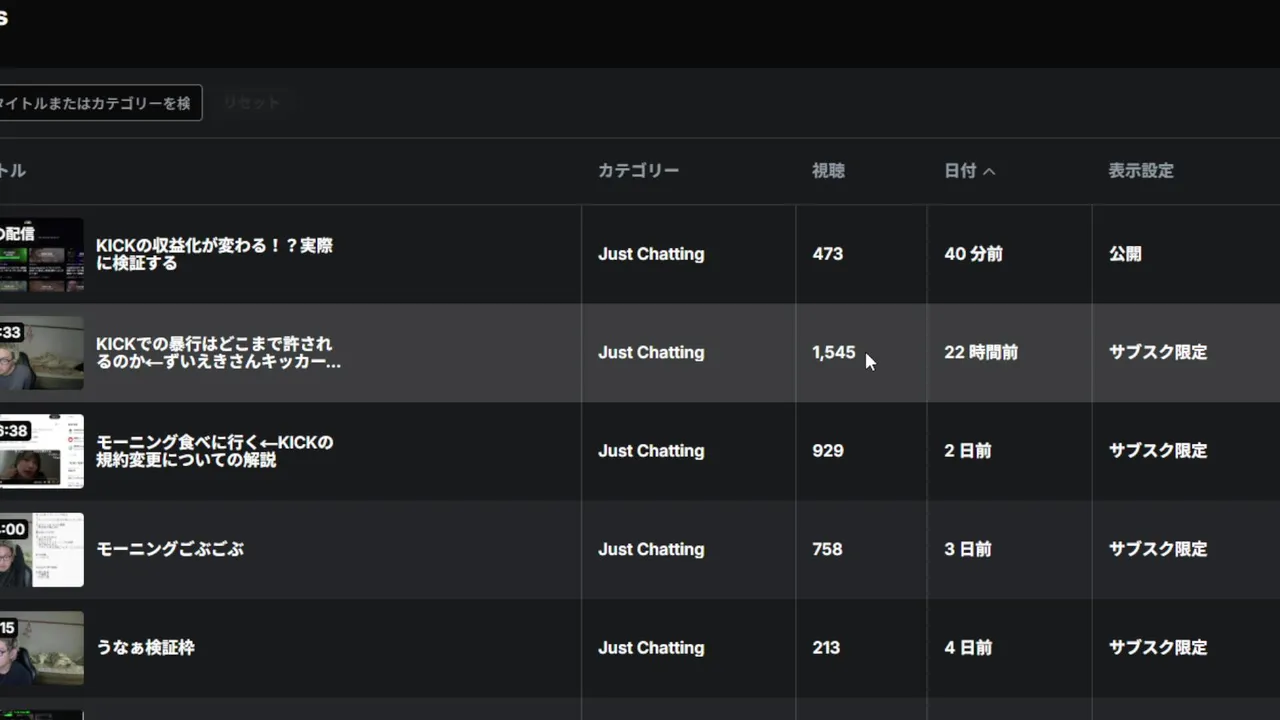Click Just Chatting category on the 473-view row

point(651,254)
